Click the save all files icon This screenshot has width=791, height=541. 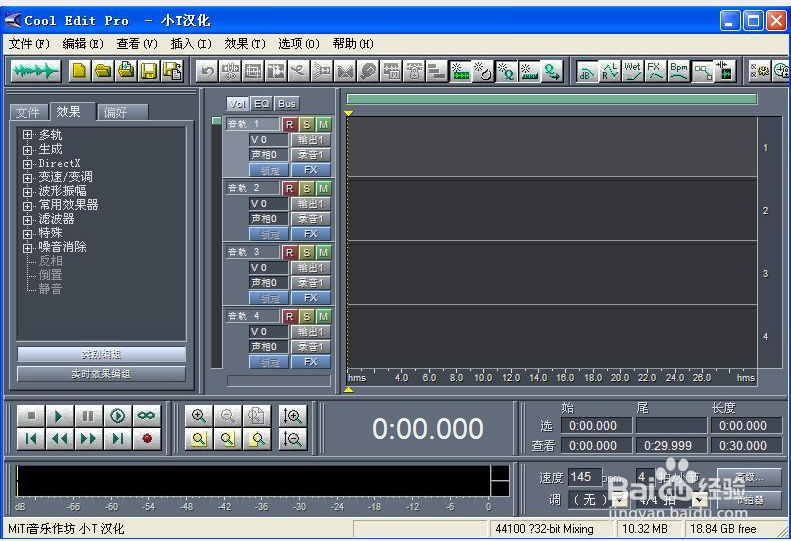172,71
